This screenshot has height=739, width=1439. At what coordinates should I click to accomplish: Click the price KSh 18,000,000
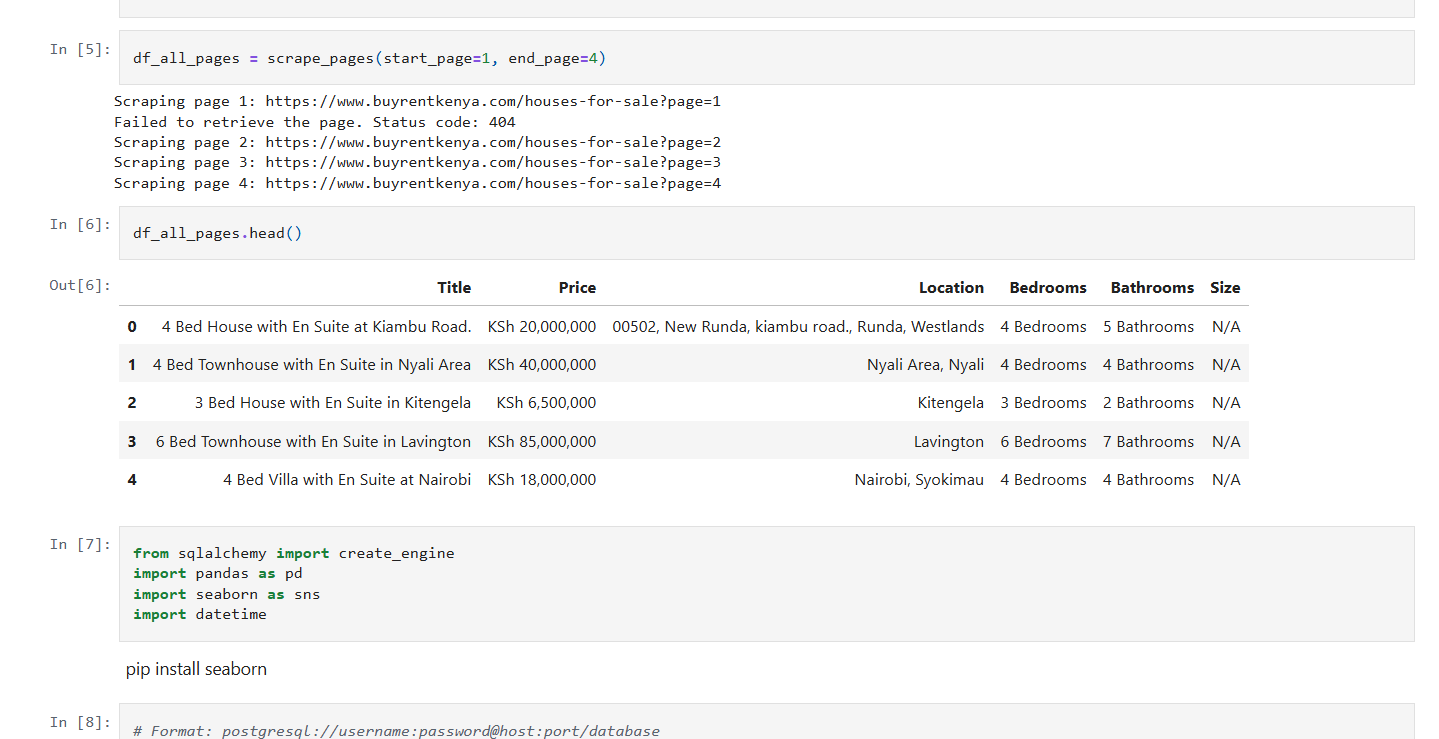(x=542, y=480)
